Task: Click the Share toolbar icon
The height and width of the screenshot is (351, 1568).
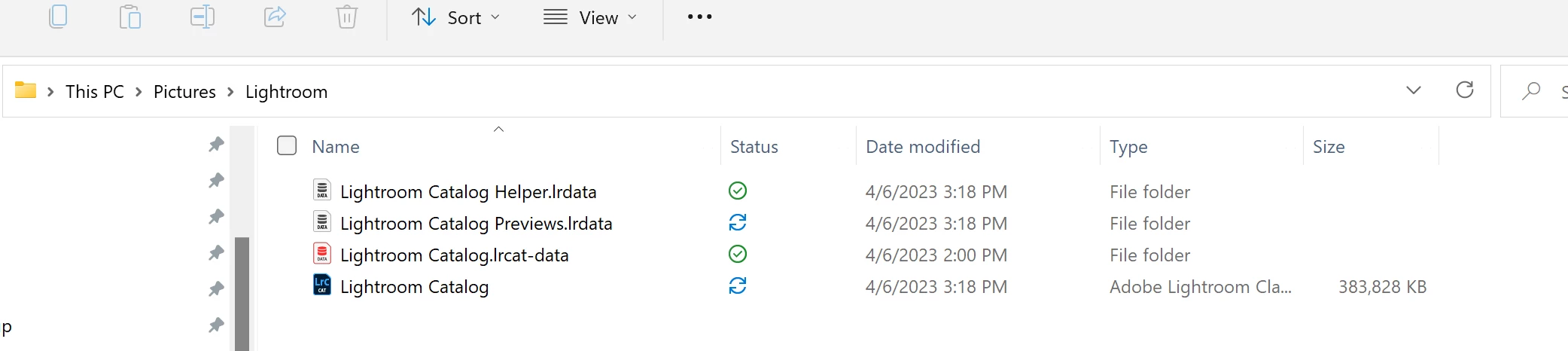Action: [x=275, y=16]
